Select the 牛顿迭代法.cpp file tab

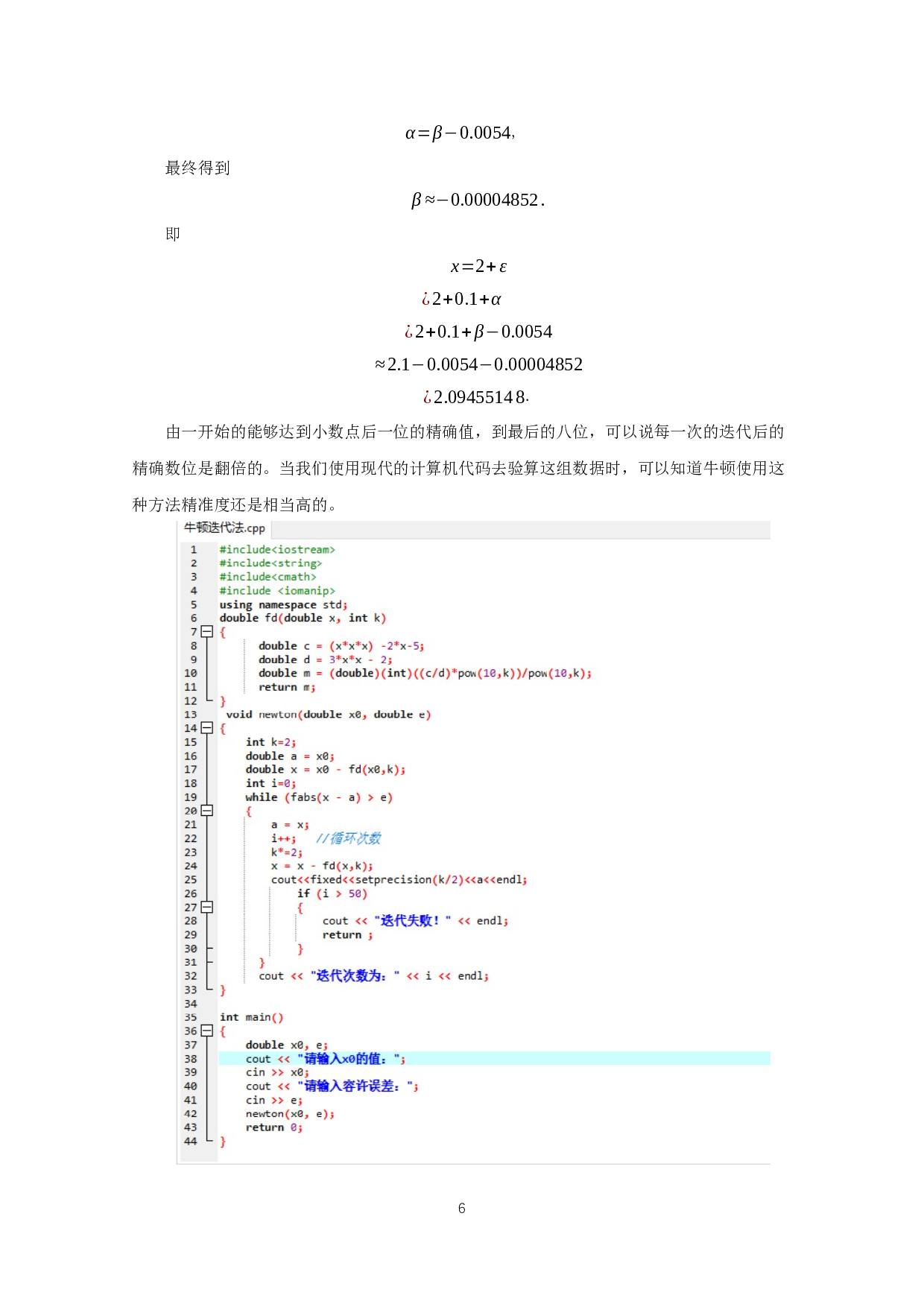coord(224,528)
